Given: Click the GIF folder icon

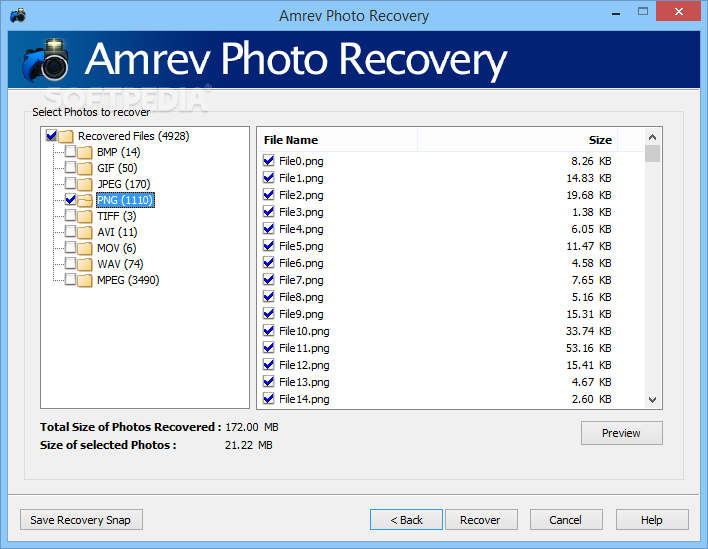Looking at the screenshot, I should (84, 168).
